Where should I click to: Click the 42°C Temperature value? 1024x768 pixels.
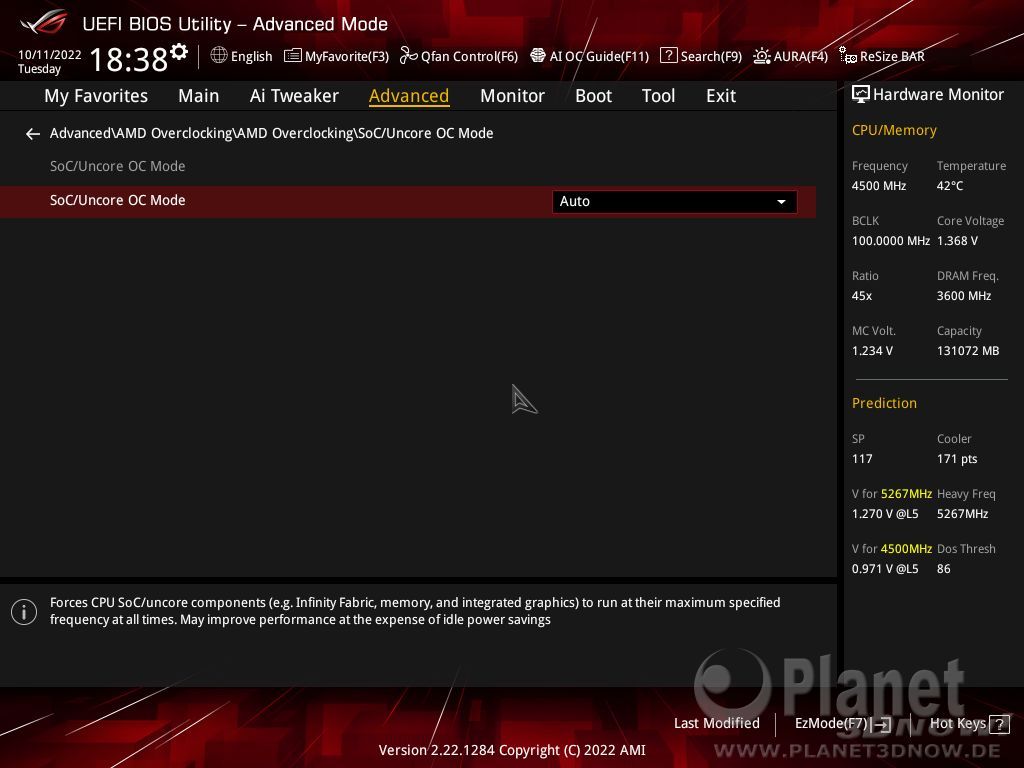pyautogui.click(x=950, y=186)
